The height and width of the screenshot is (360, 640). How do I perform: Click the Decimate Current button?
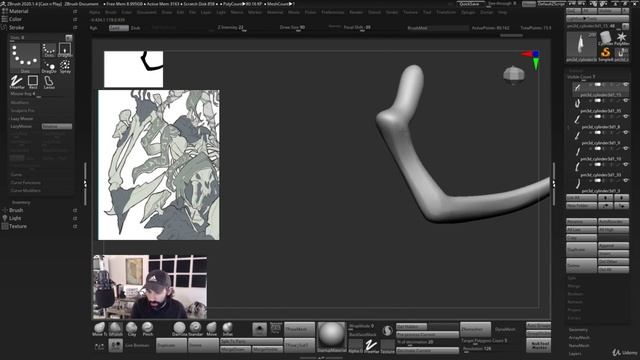(x=427, y=351)
